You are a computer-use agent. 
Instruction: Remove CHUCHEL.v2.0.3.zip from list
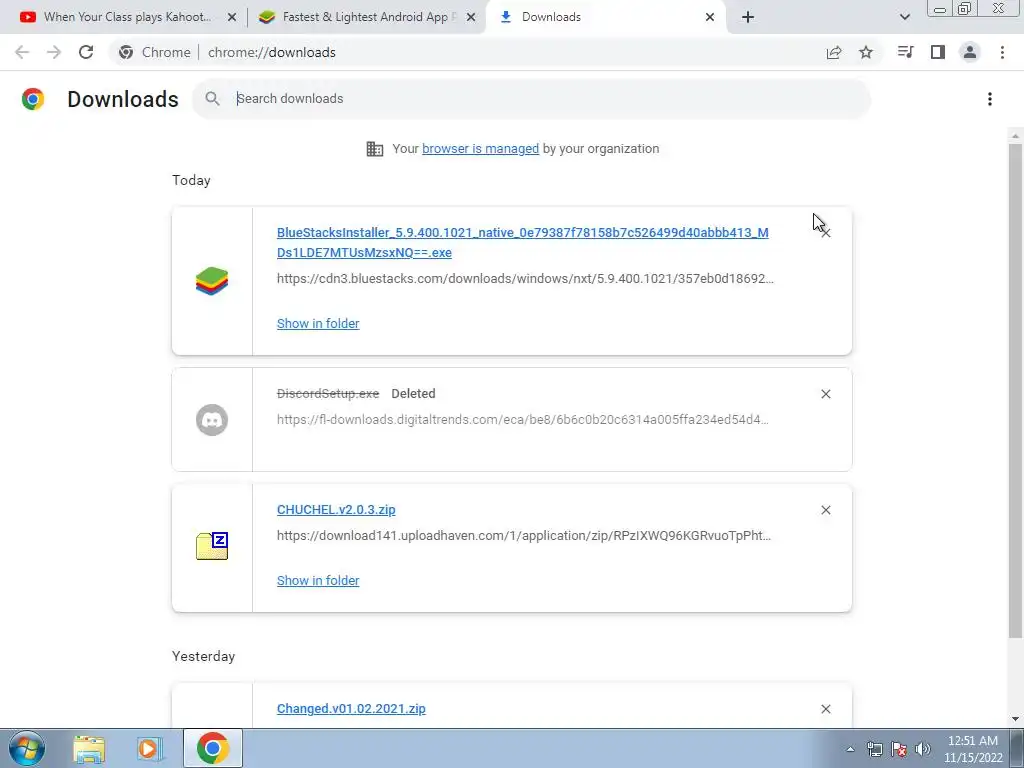point(825,510)
